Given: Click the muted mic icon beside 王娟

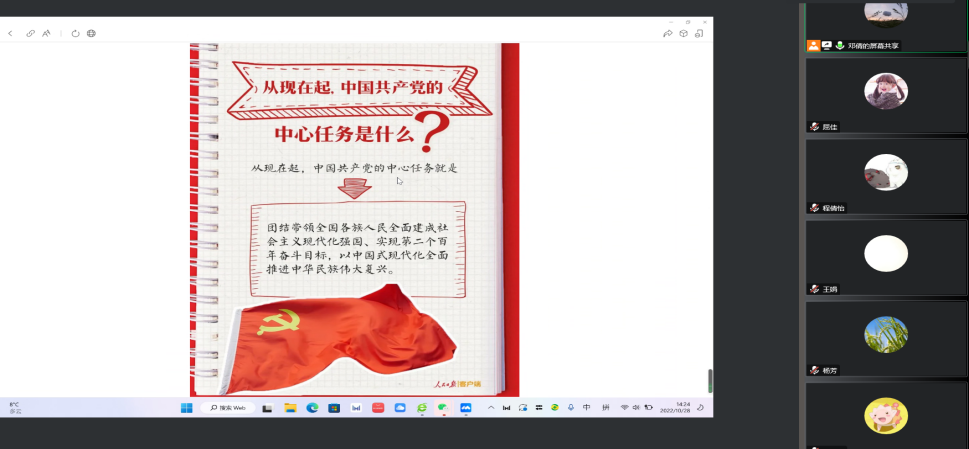Looking at the screenshot, I should (x=815, y=289).
